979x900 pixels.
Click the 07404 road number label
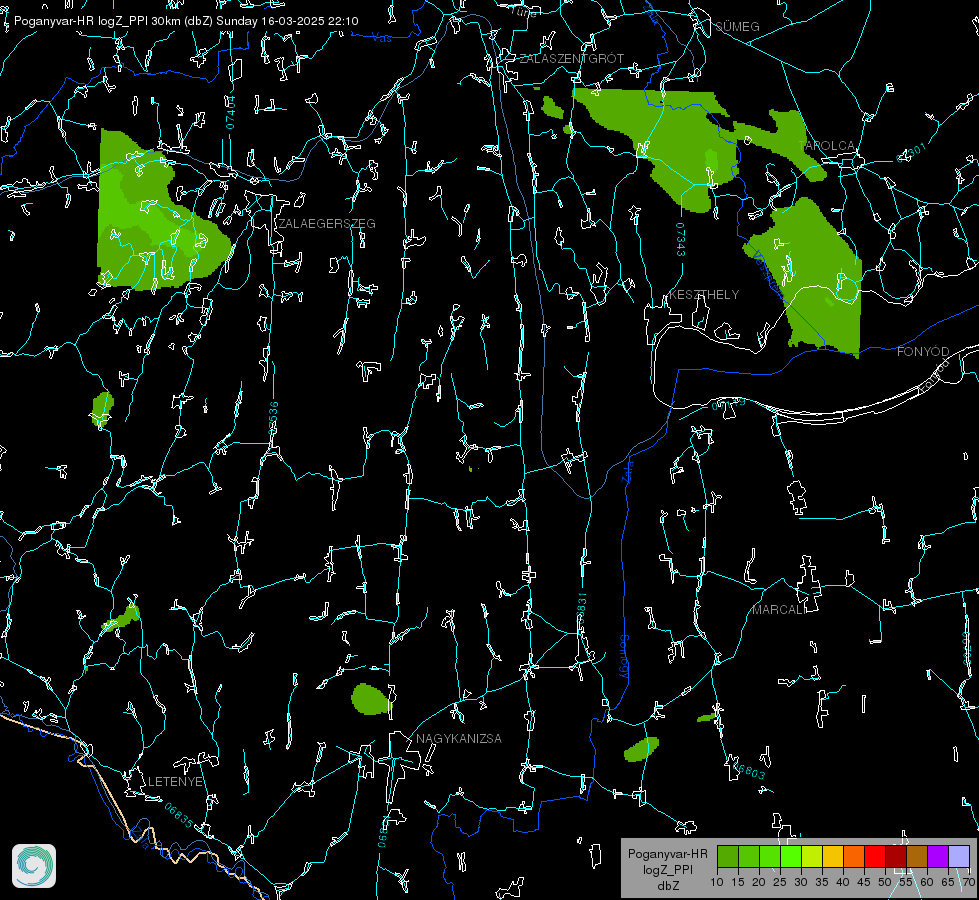(x=230, y=112)
